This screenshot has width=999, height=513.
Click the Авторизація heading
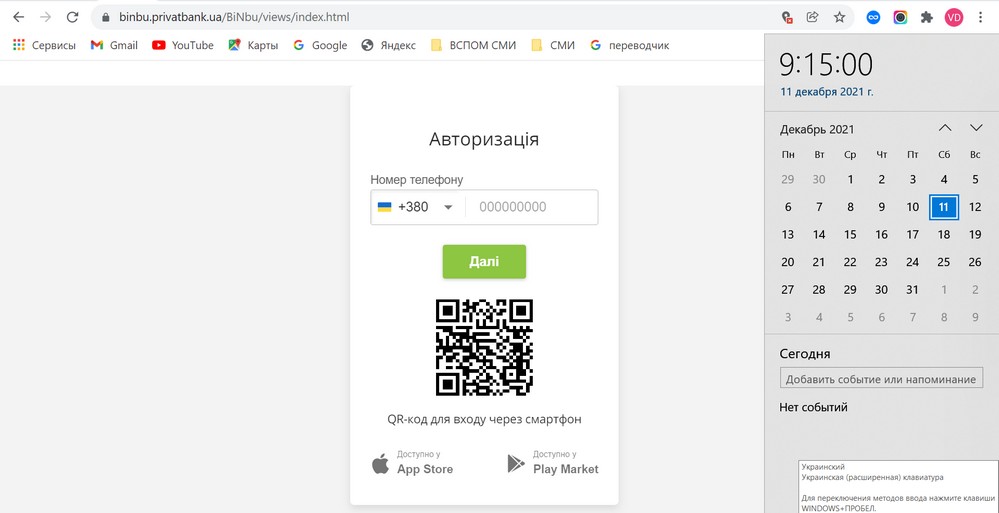pyautogui.click(x=484, y=140)
